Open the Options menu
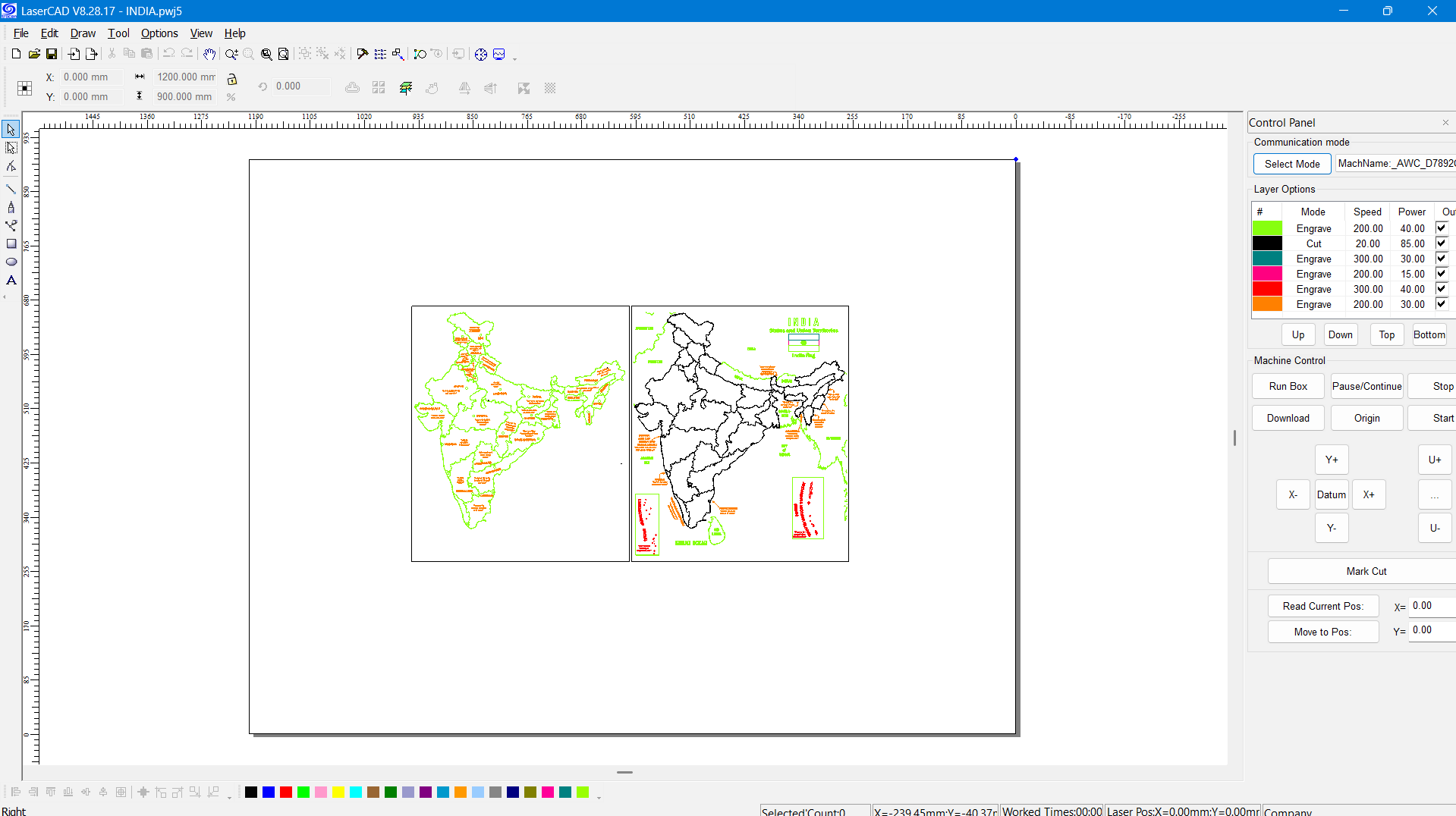The height and width of the screenshot is (816, 1456). [x=159, y=33]
